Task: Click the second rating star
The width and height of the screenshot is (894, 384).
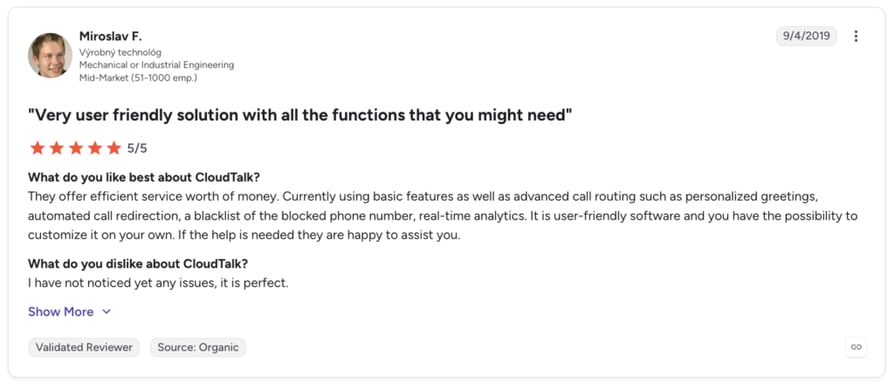Action: pos(56,148)
